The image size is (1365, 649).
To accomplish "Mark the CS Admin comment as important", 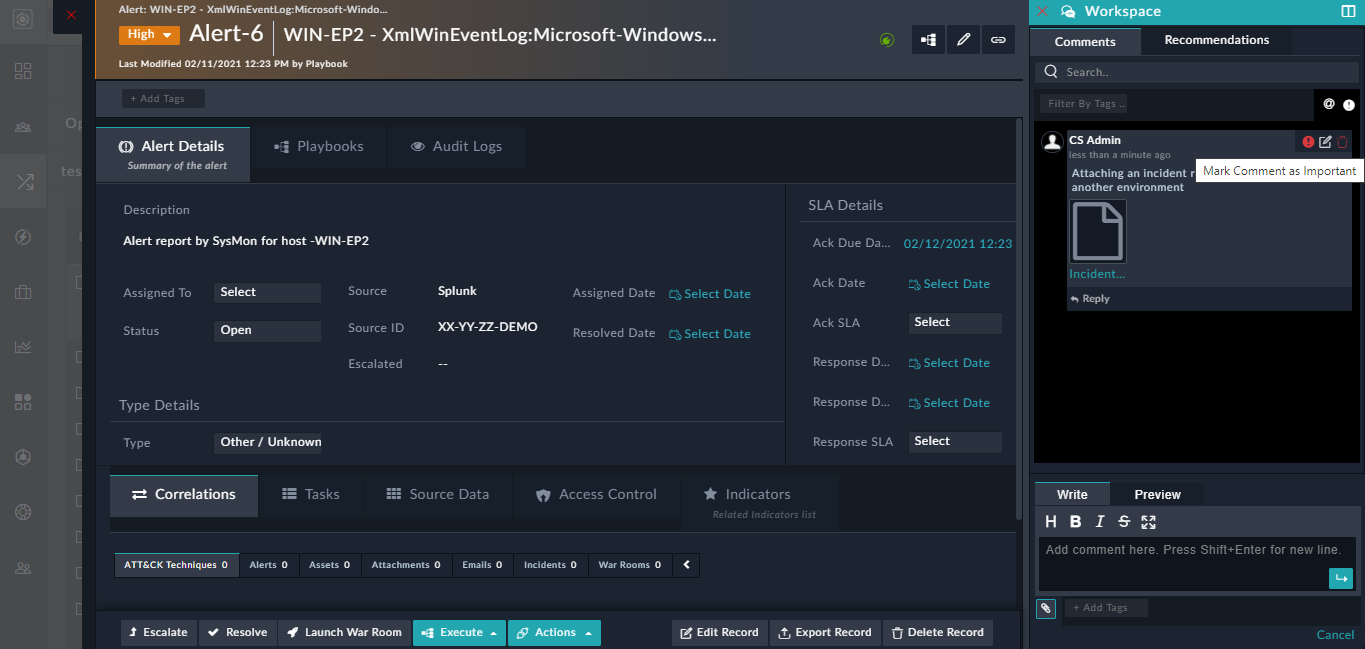I will tap(1309, 141).
